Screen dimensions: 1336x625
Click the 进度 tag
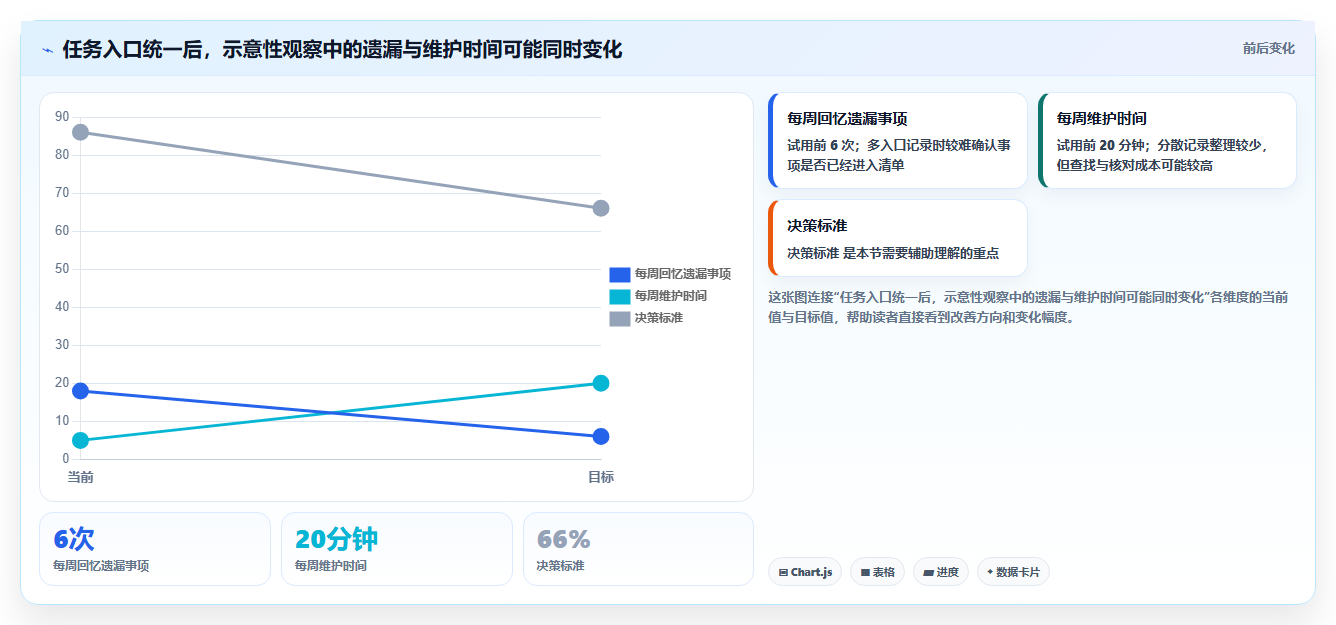tap(940, 572)
